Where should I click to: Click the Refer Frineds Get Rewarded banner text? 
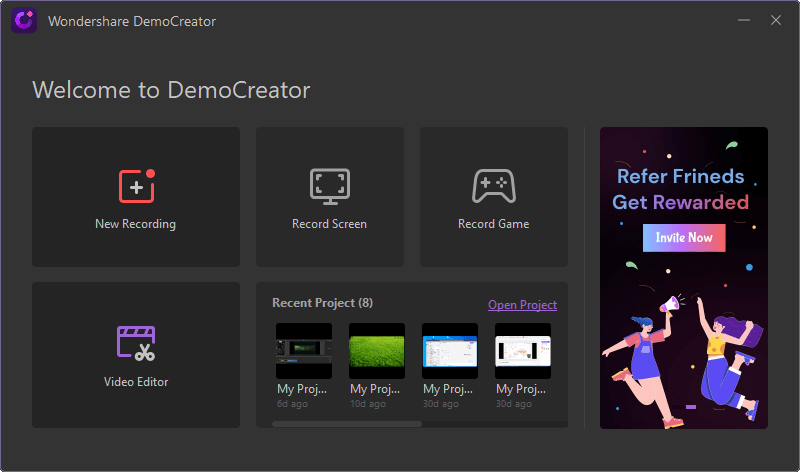[681, 189]
